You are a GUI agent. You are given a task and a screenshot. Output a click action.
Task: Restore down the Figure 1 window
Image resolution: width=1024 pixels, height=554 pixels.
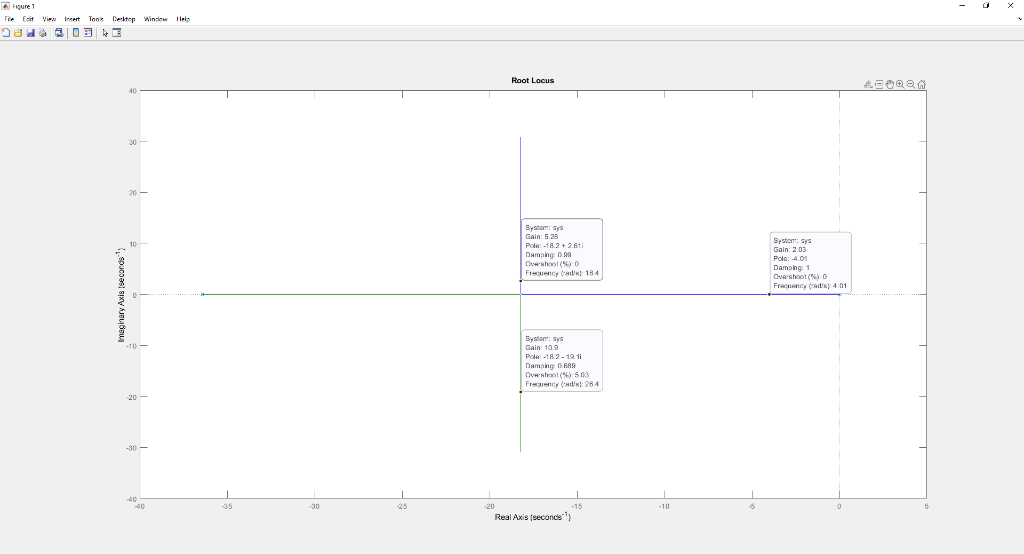[986, 6]
